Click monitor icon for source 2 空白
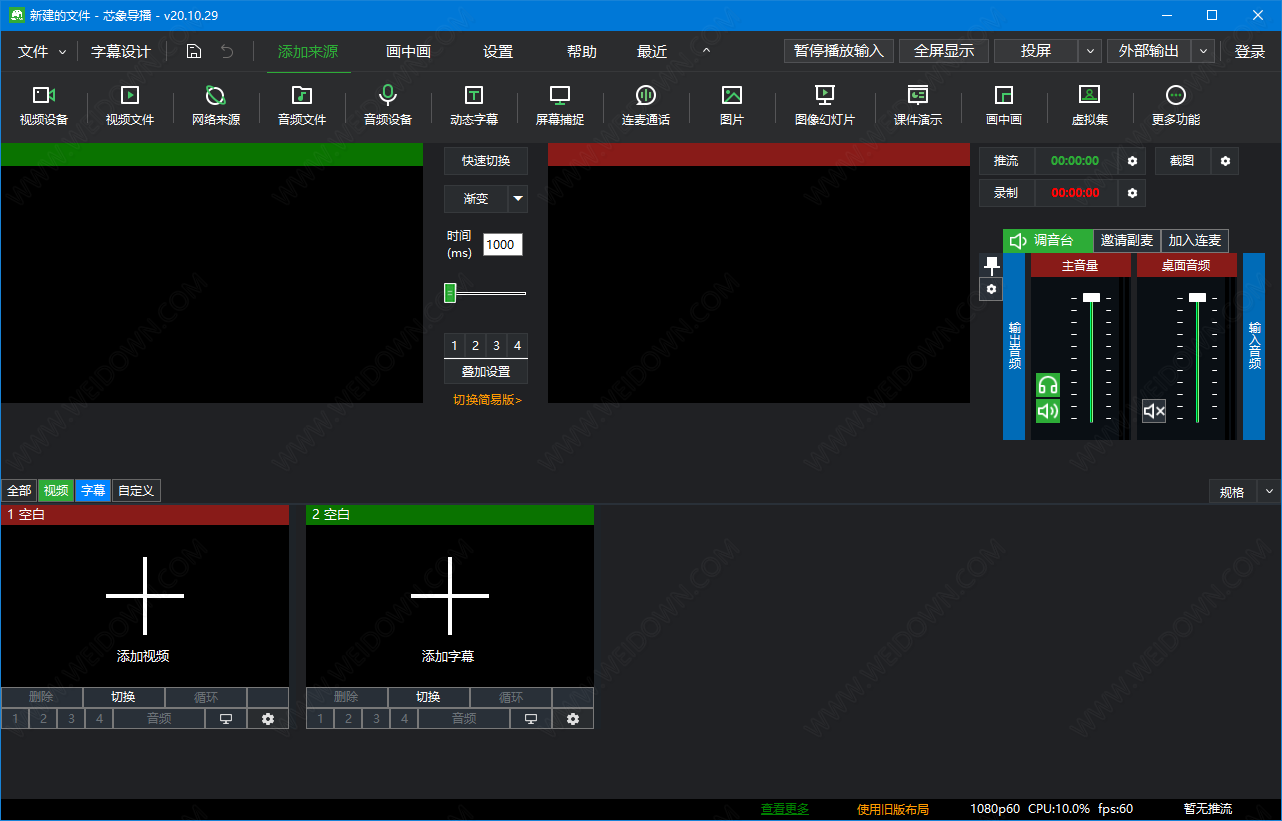This screenshot has width=1282, height=821. point(531,719)
